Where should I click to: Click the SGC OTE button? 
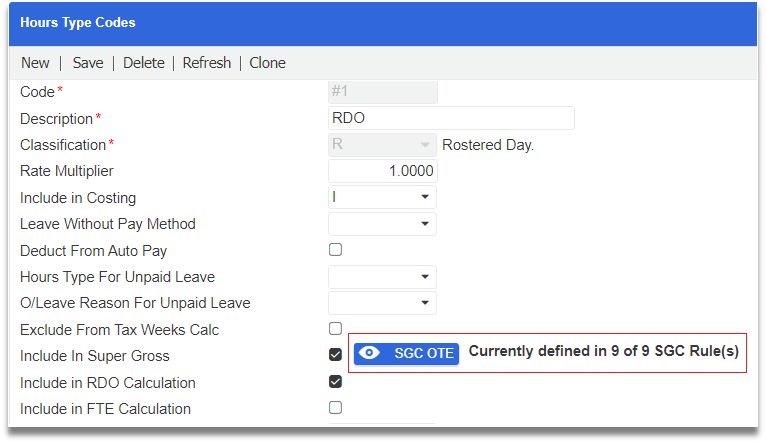pos(406,353)
